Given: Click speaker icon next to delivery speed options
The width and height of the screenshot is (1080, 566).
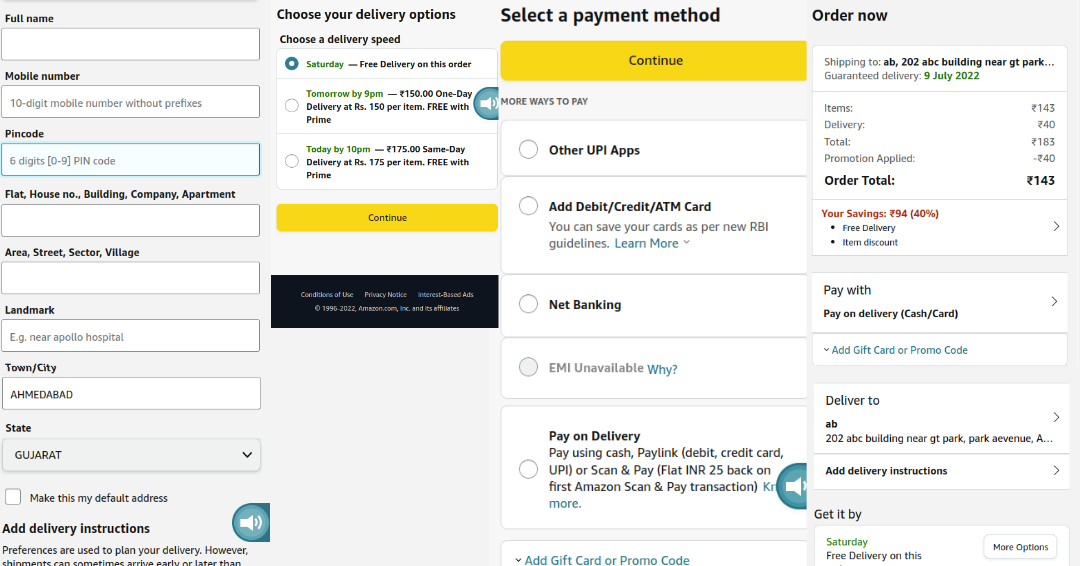Looking at the screenshot, I should click(x=487, y=104).
